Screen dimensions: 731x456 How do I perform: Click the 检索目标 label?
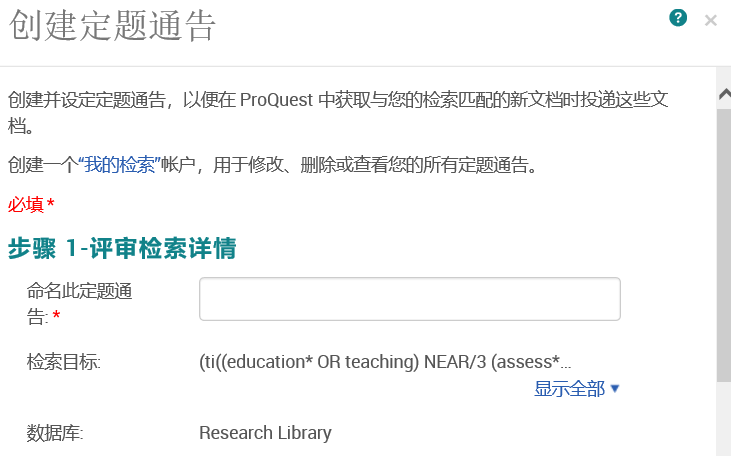pos(63,362)
